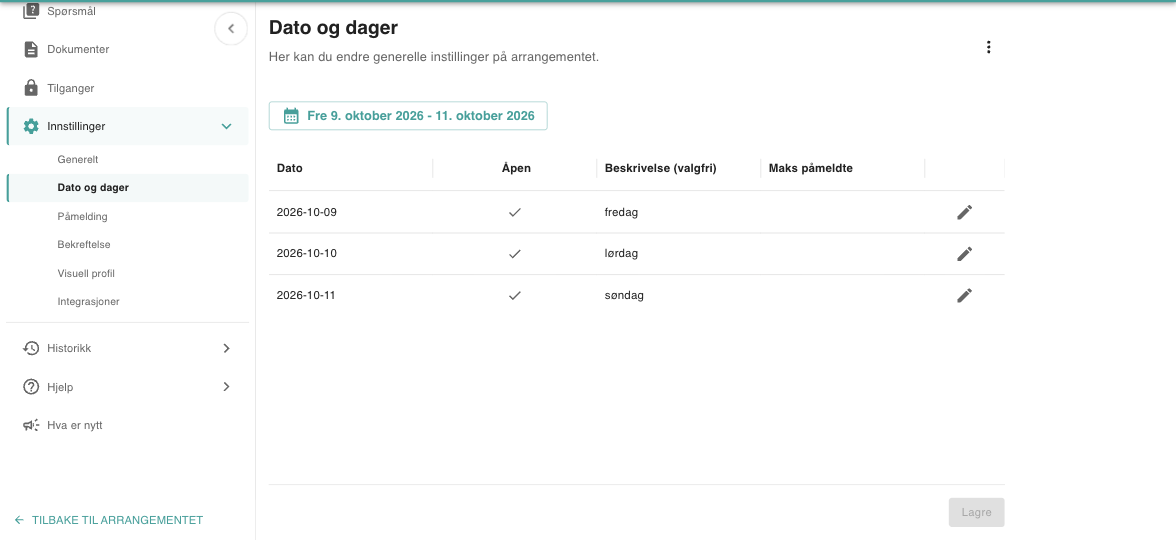Edit the 2026-10-11 row with its pencil icon

tap(964, 296)
